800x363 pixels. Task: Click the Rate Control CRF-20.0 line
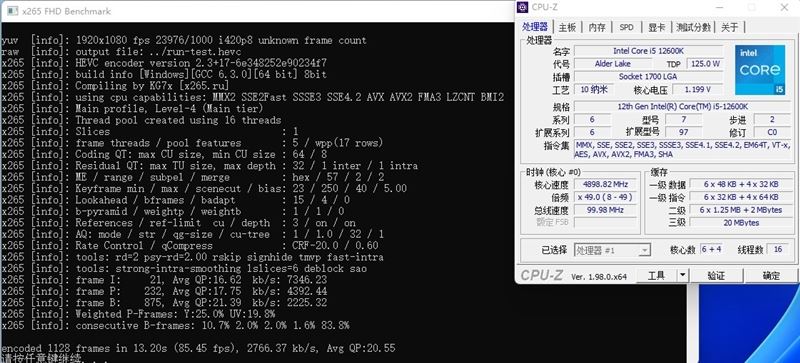[x=190, y=246]
